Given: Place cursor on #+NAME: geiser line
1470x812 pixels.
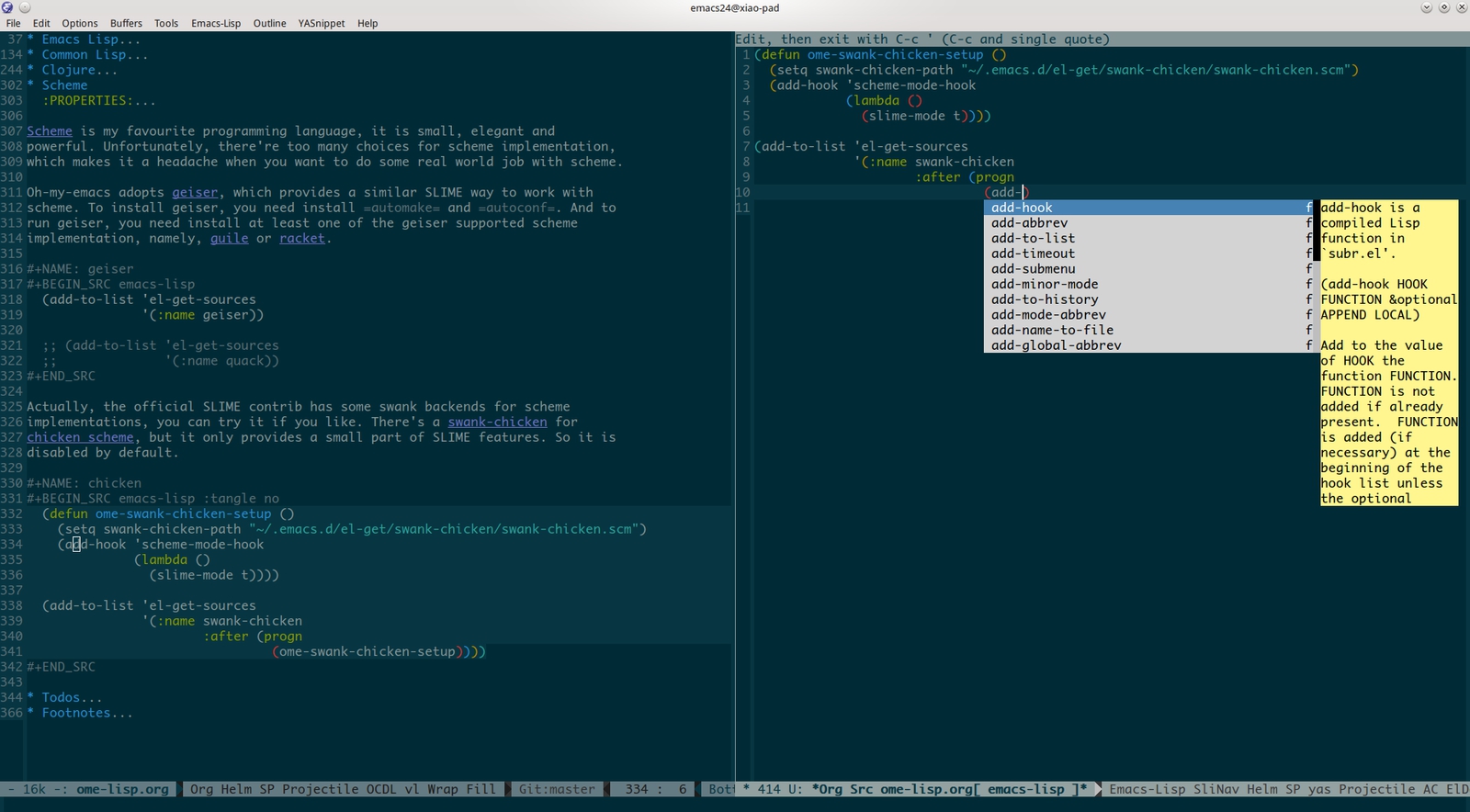Looking at the screenshot, I should click(80, 269).
